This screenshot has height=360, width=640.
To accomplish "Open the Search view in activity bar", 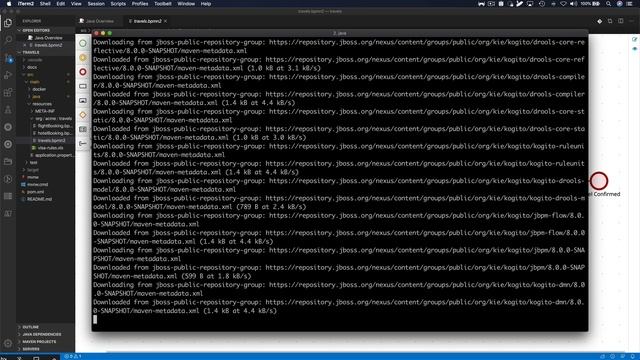I will click(8, 40).
